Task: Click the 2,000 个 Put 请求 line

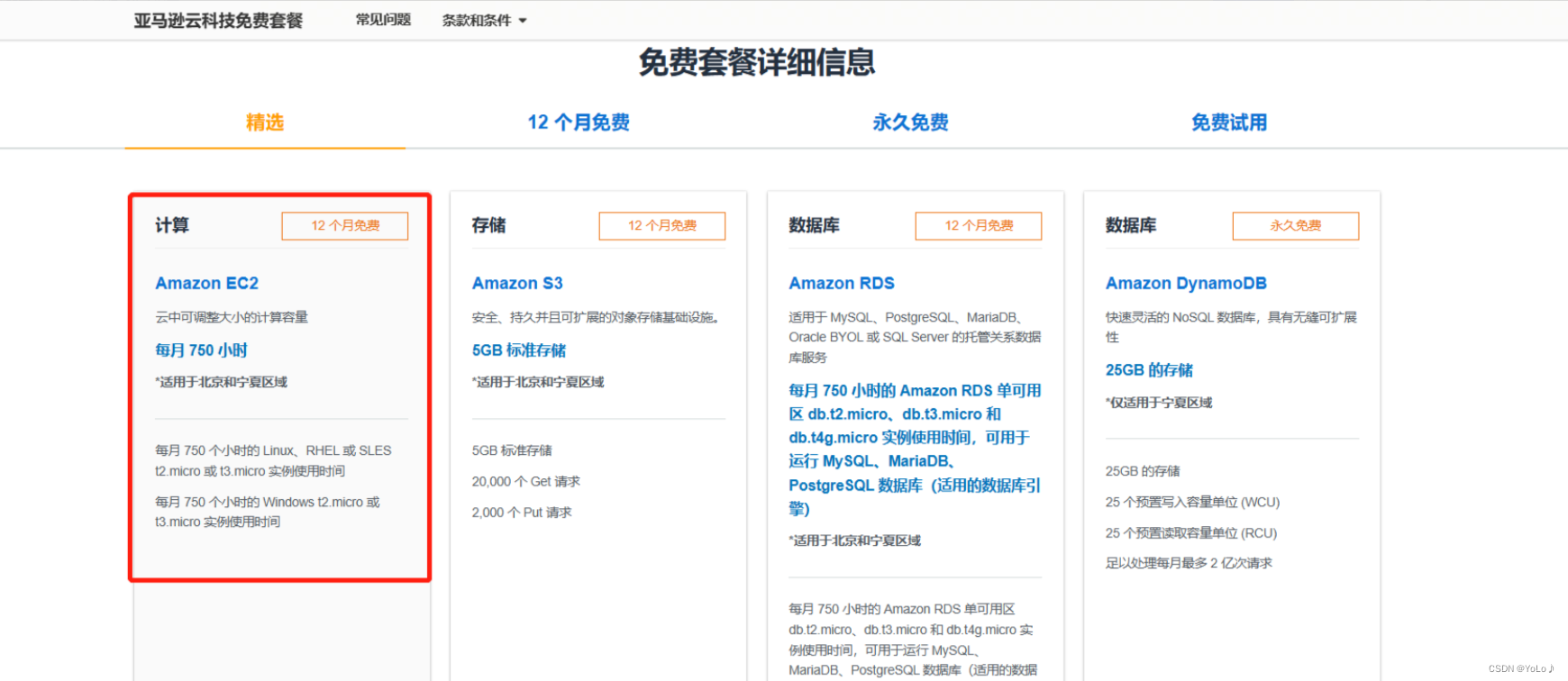Action: (522, 513)
